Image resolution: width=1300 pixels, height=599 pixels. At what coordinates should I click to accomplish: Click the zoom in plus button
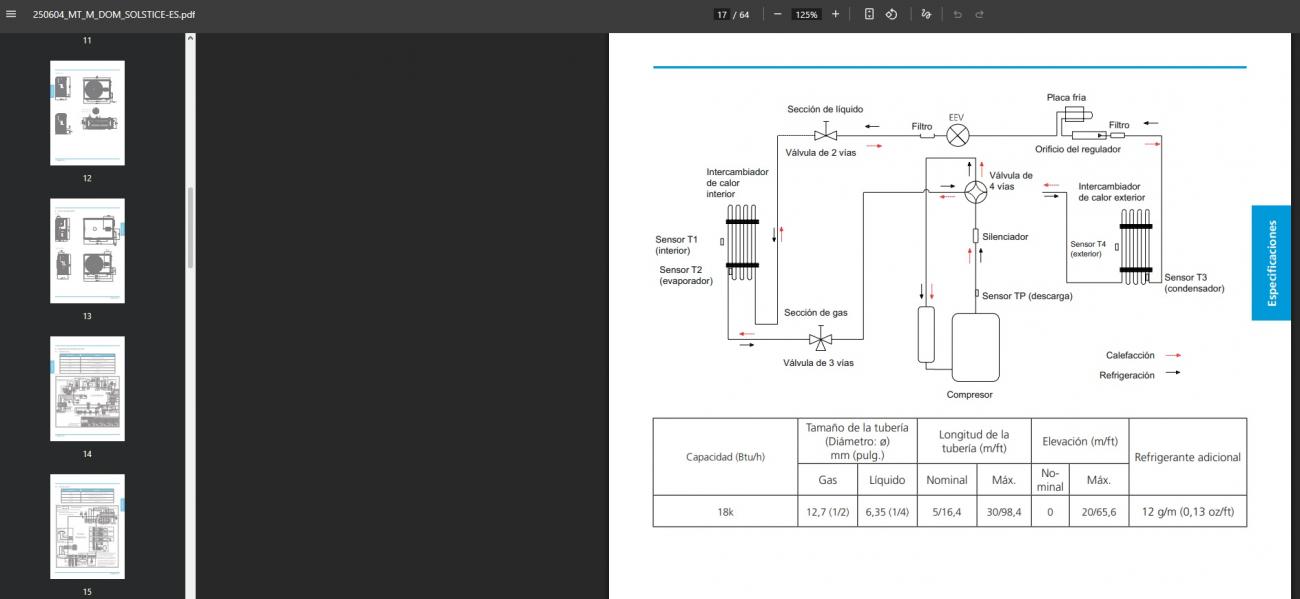pyautogui.click(x=835, y=14)
